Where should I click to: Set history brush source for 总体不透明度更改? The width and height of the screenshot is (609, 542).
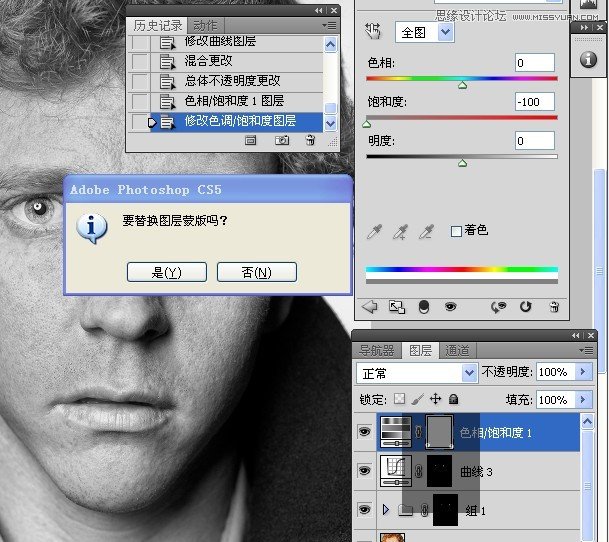pyautogui.click(x=139, y=82)
